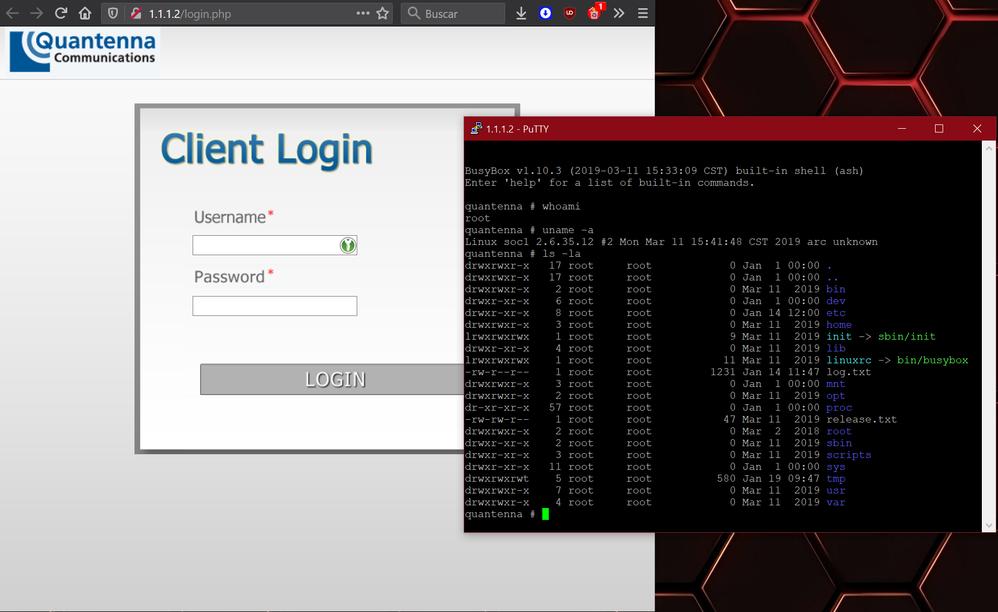Click the blue Video DownloadHelper extension icon

click(545, 13)
